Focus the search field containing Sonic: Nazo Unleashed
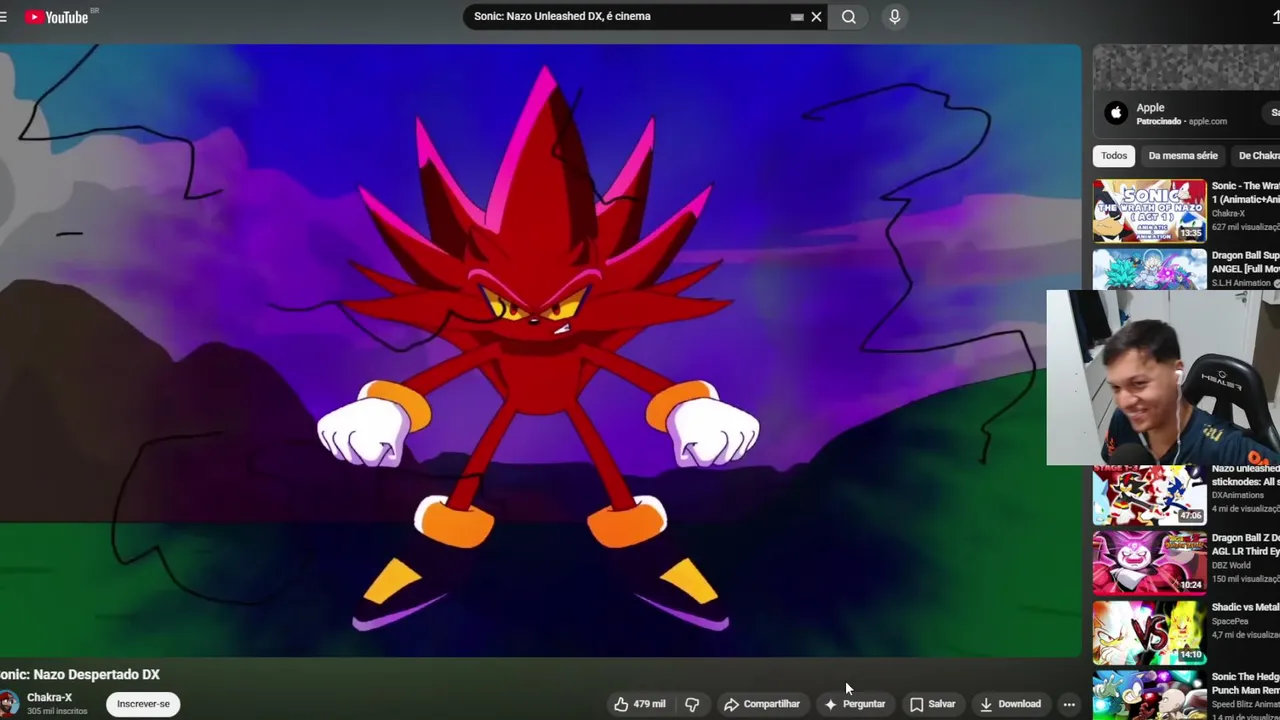The width and height of the screenshot is (1280, 720). point(628,17)
